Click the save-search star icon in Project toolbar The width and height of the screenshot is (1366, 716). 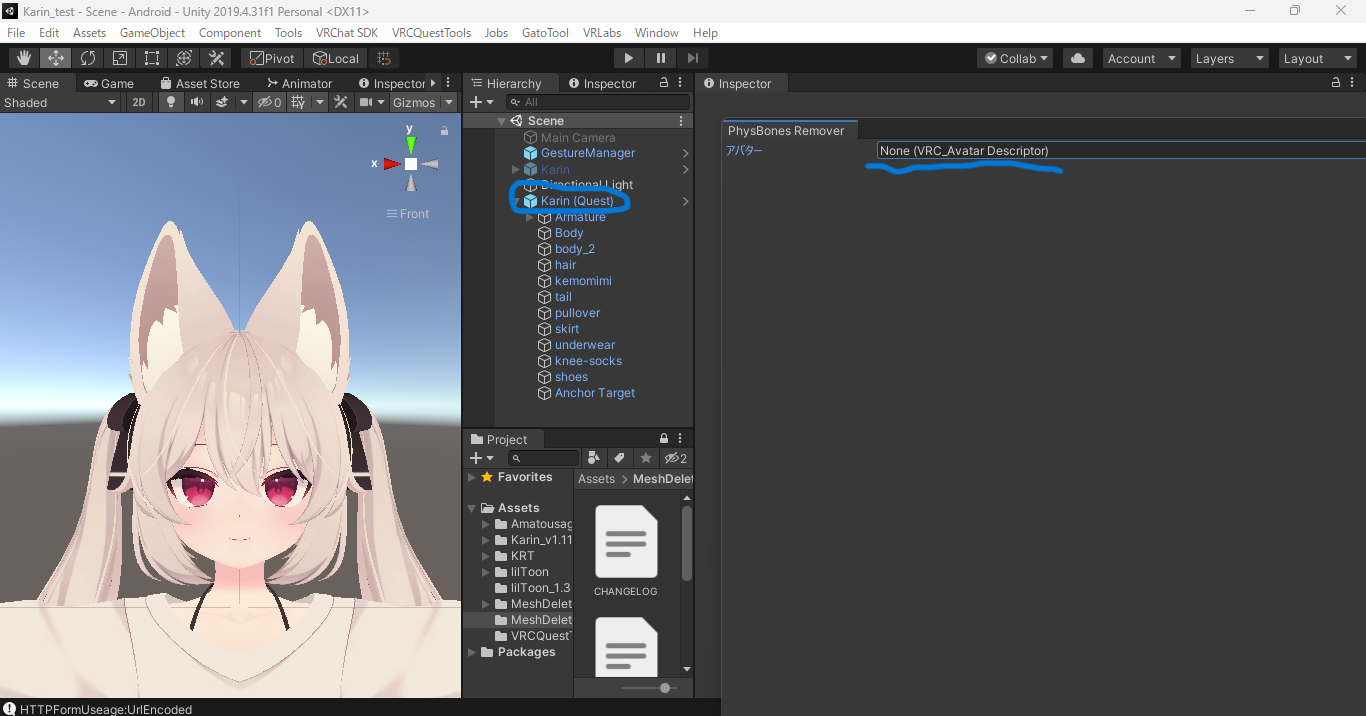(x=646, y=458)
